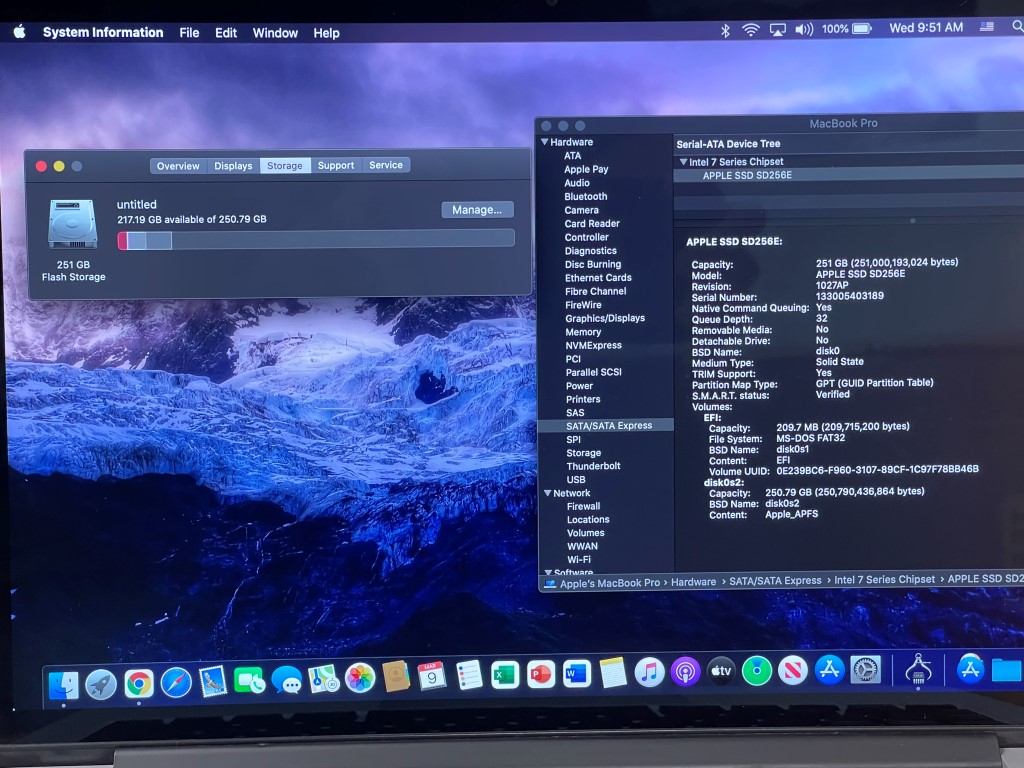Open the Window menu in the menu bar

point(275,32)
